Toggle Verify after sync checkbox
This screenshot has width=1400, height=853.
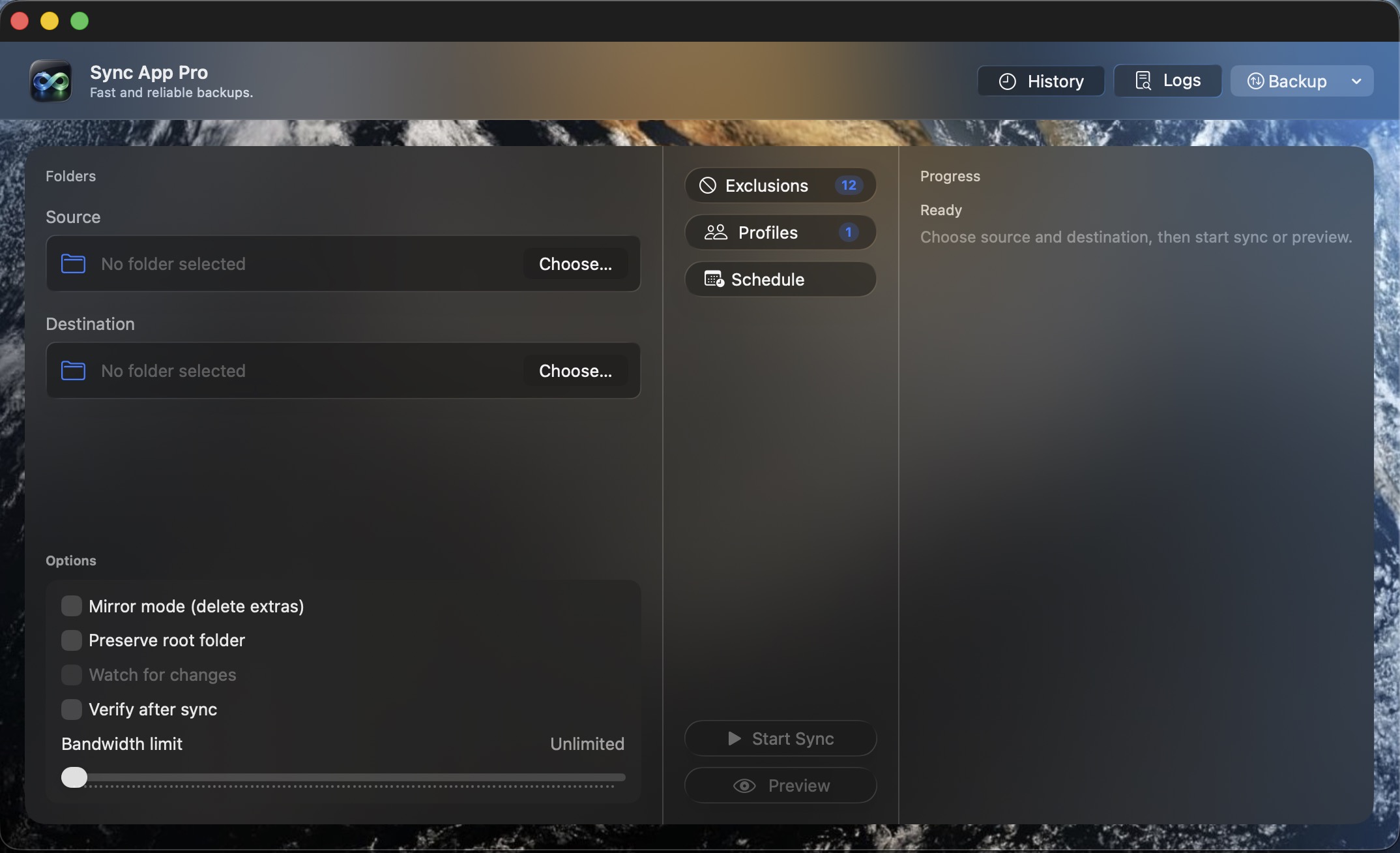pyautogui.click(x=72, y=709)
